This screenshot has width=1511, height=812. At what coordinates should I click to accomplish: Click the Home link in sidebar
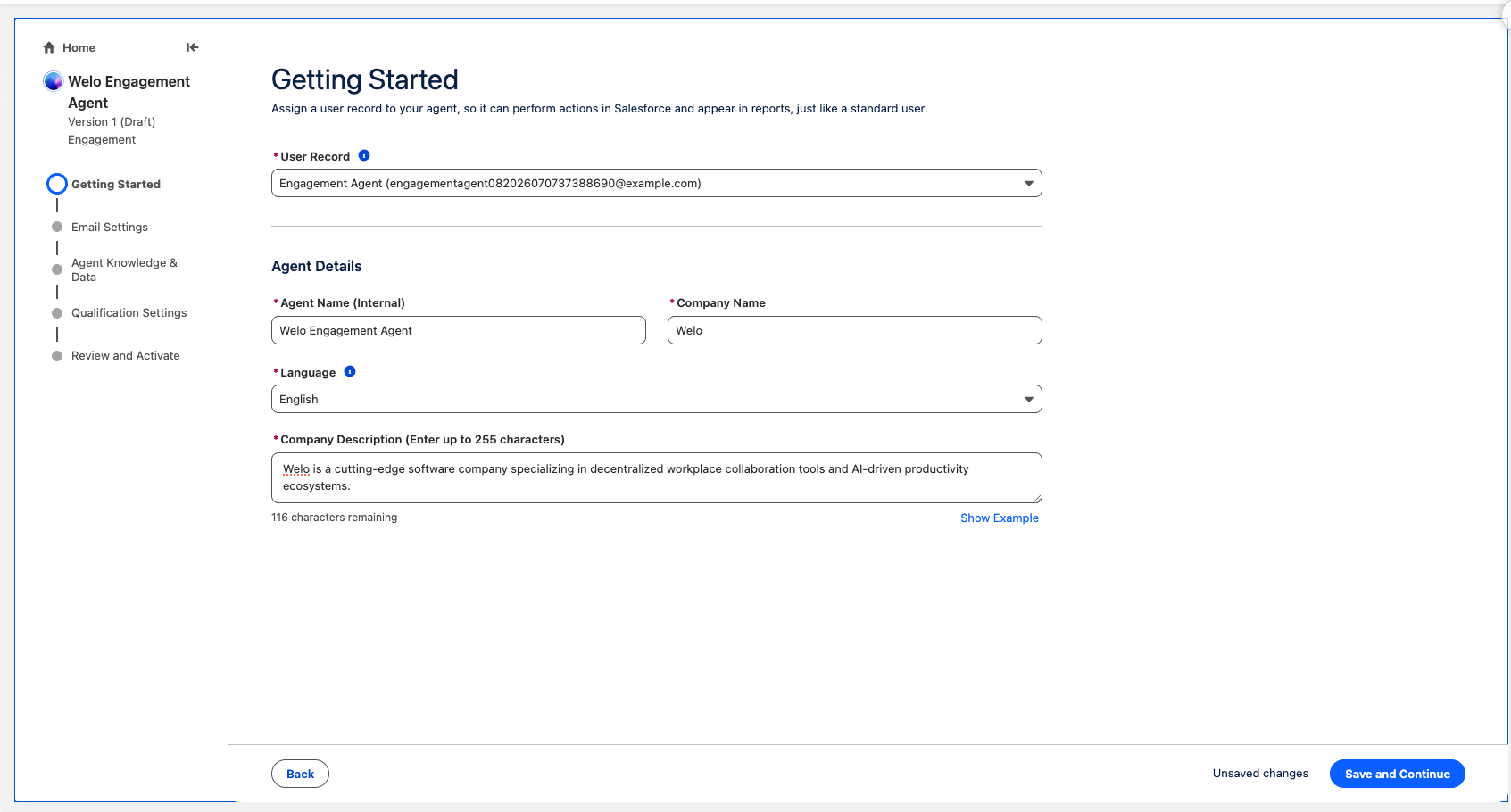click(79, 47)
